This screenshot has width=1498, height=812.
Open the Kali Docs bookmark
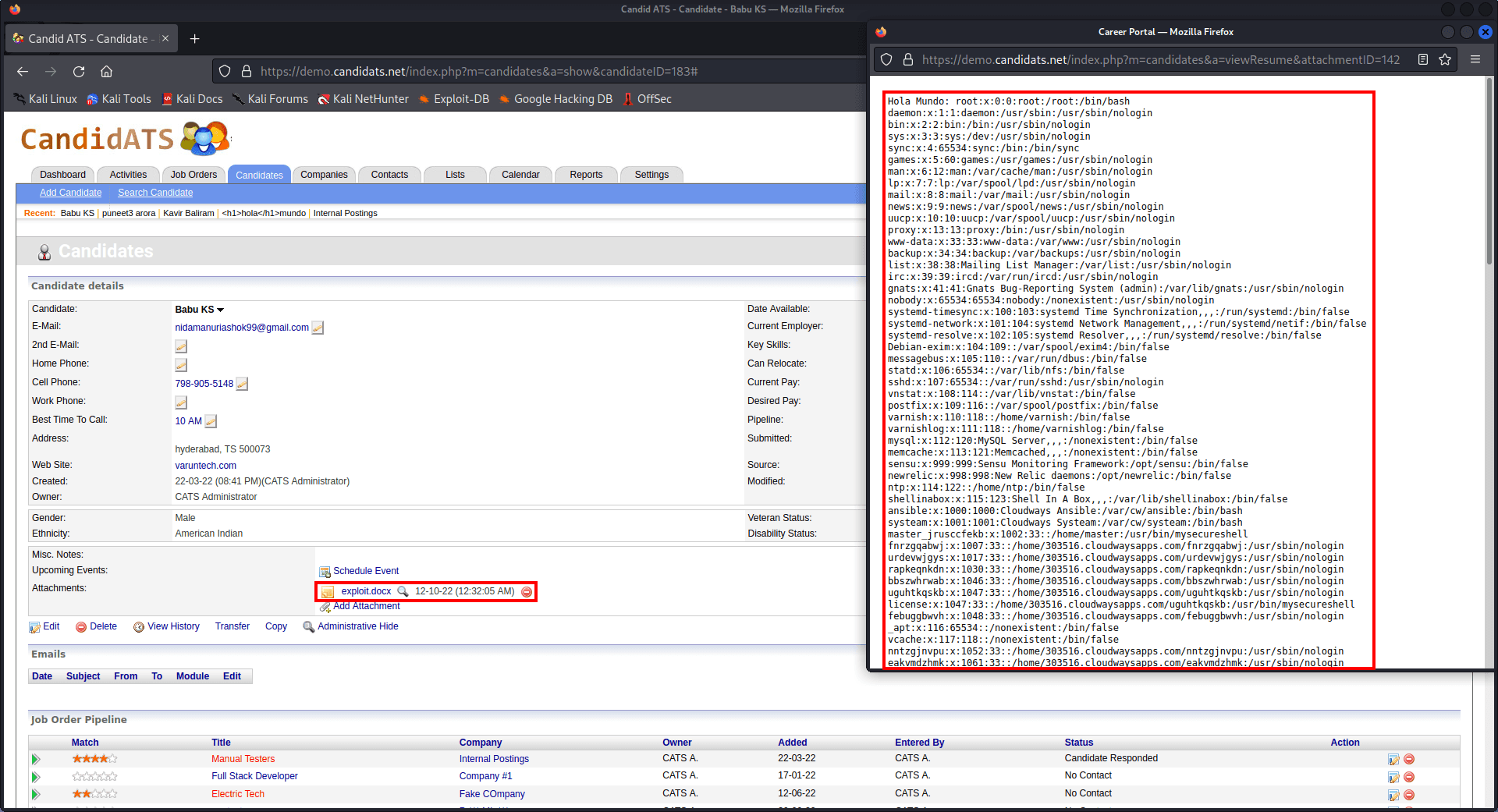(x=192, y=99)
